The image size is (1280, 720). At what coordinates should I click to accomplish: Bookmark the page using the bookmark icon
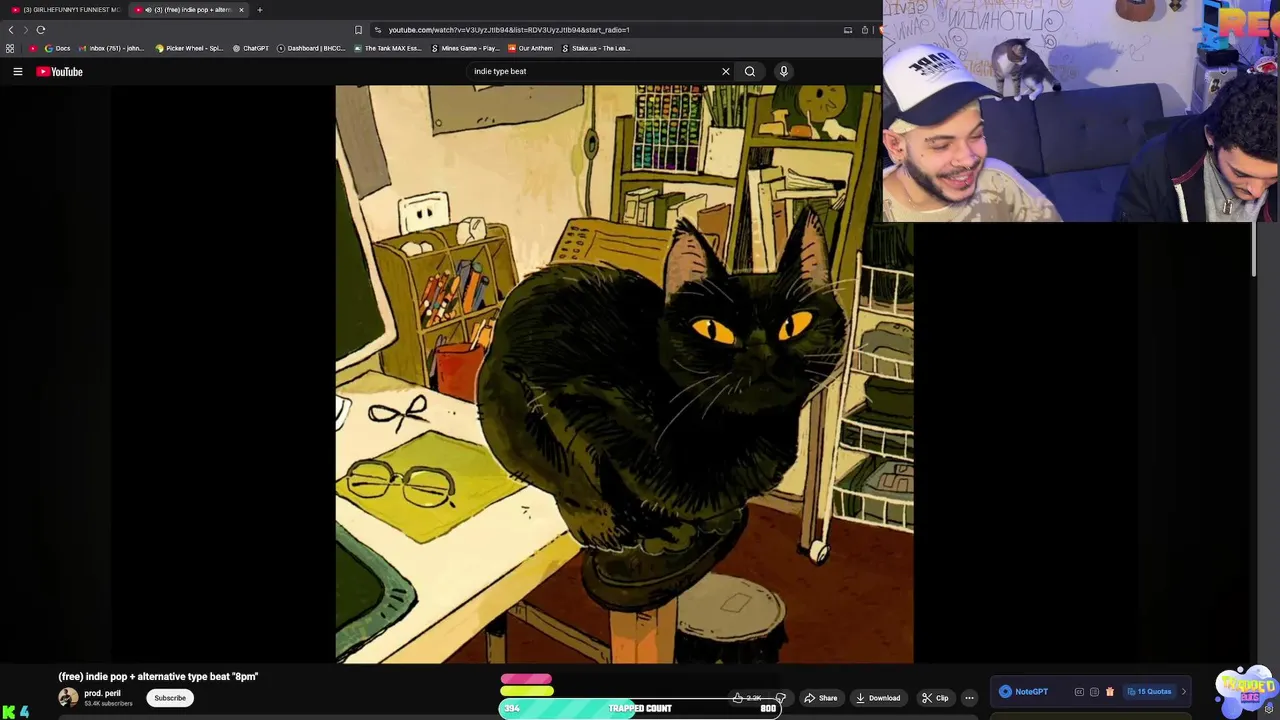(358, 30)
